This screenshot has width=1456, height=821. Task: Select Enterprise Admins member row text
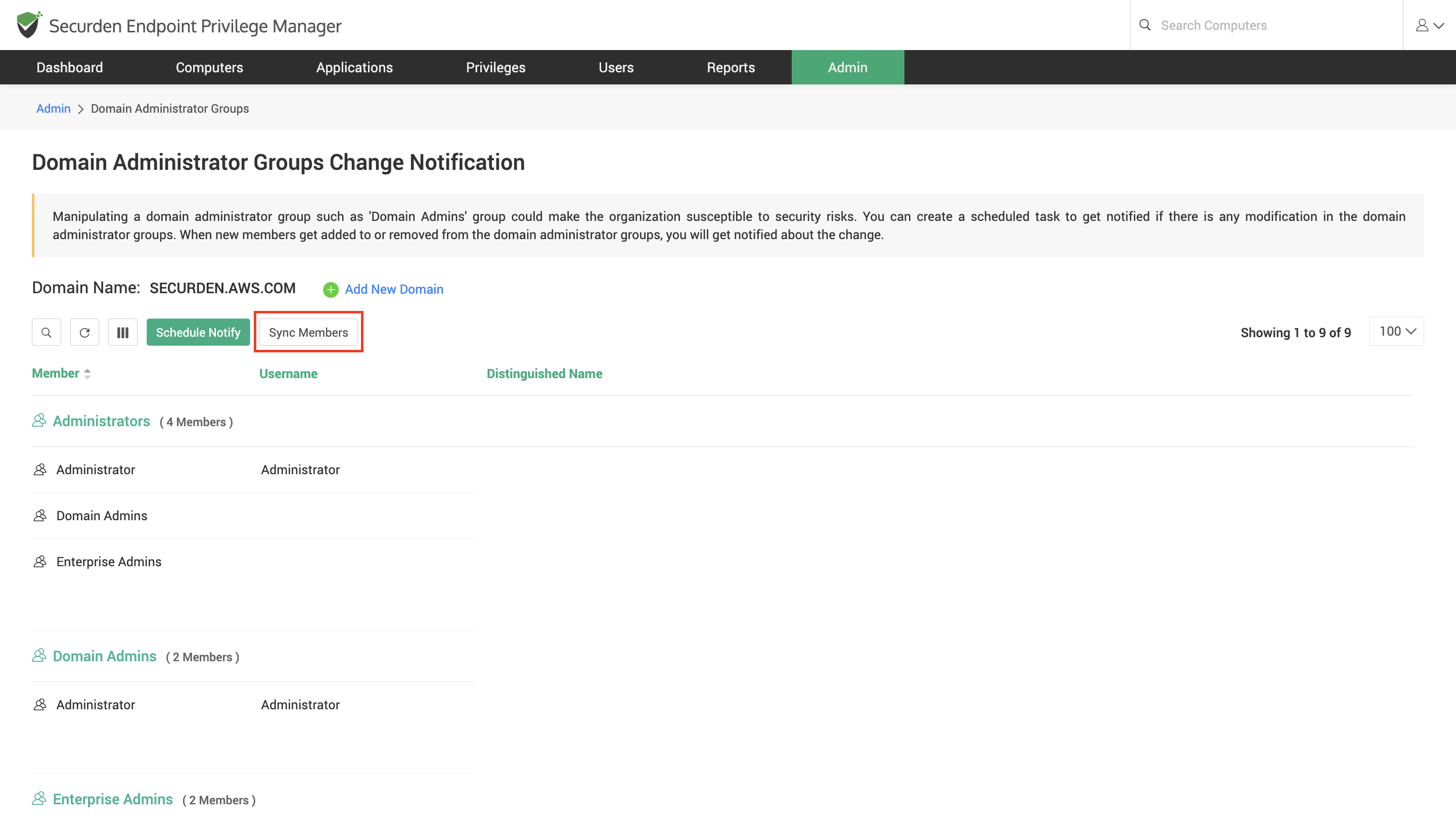(x=109, y=562)
